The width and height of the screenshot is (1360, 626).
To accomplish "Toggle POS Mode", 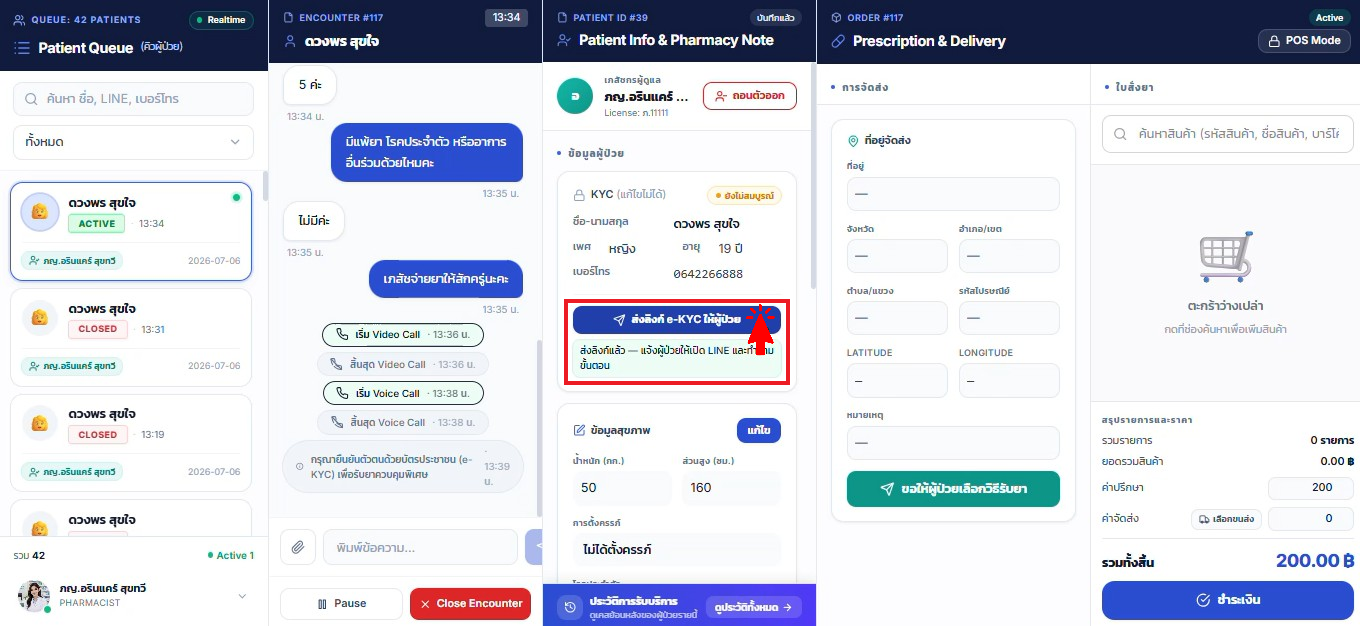I will click(x=1304, y=41).
